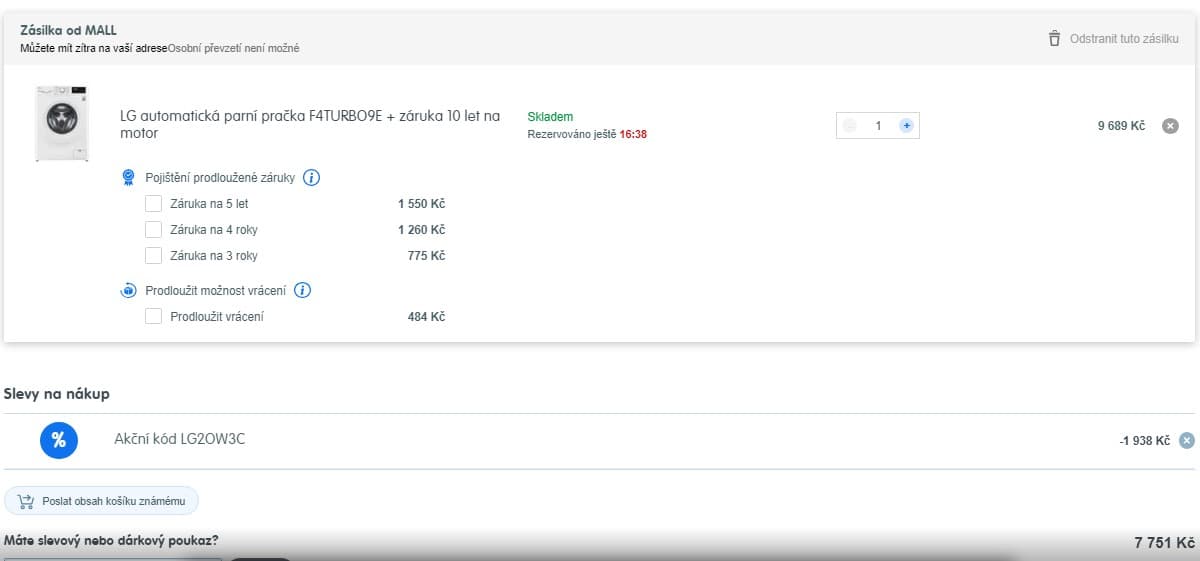Click 'Prodloužit vrácení' label text
Image resolution: width=1200 pixels, height=561 pixels.
click(x=217, y=317)
